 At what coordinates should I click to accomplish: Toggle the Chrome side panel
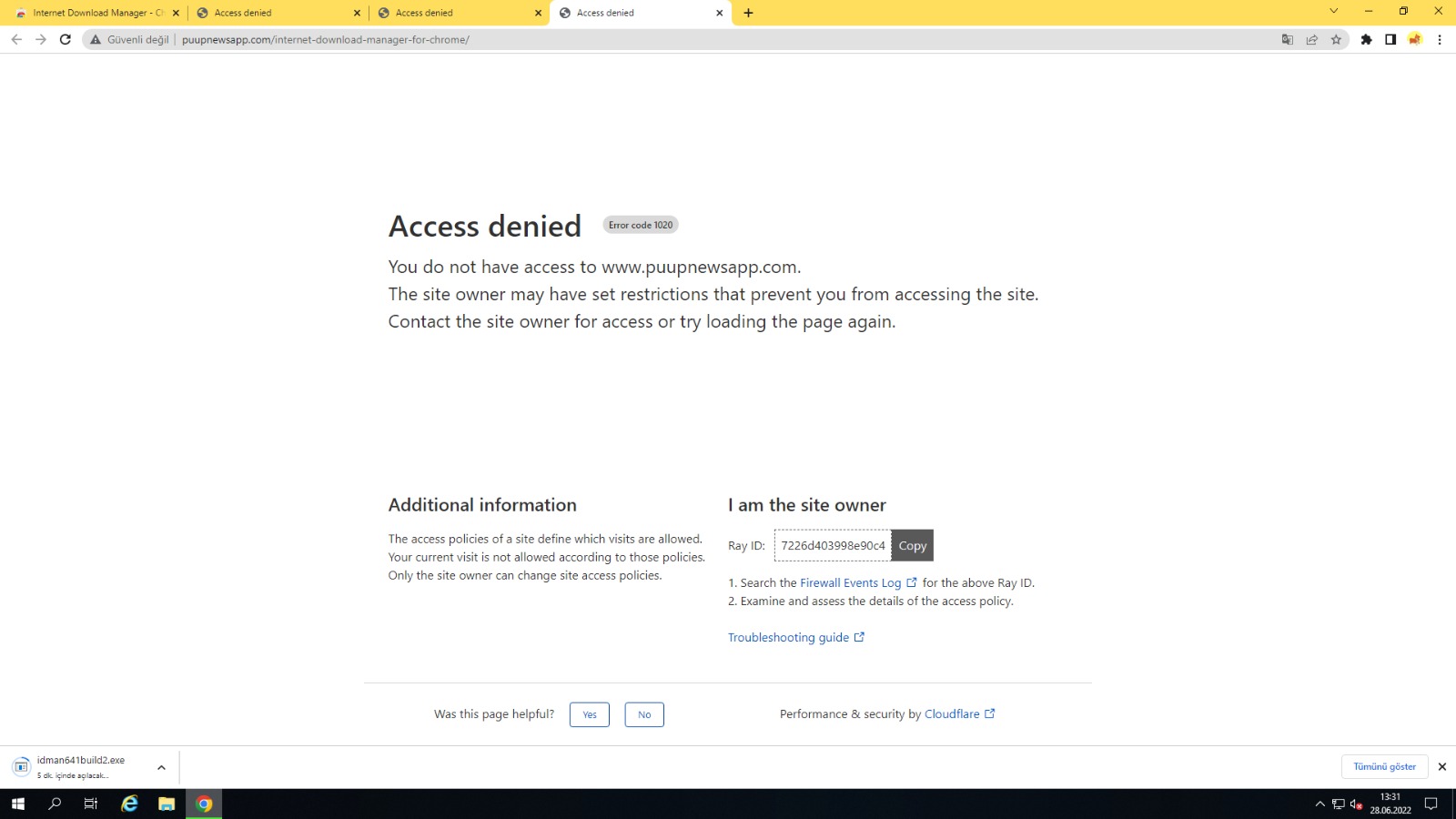pyautogui.click(x=1390, y=39)
